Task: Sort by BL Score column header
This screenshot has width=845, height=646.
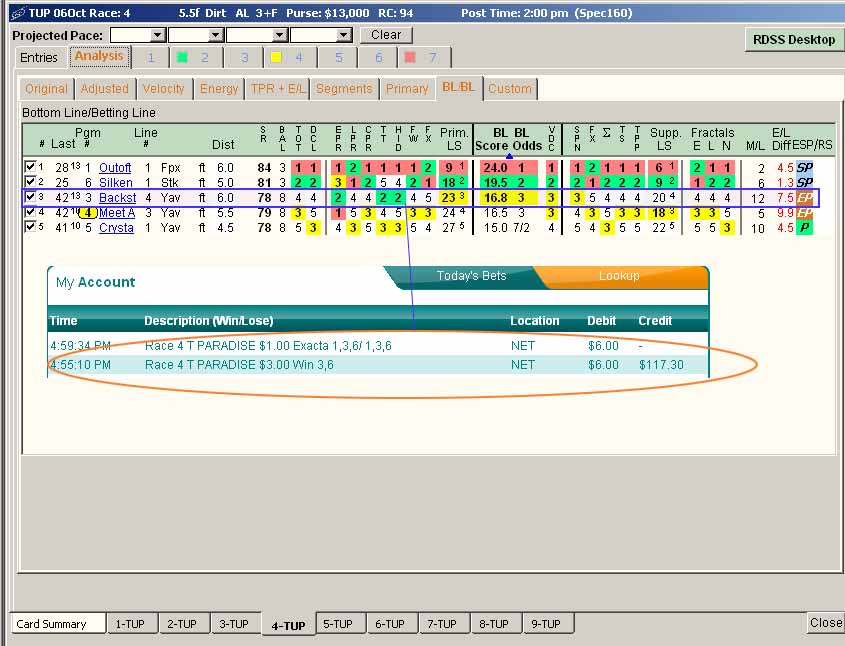Action: [x=493, y=139]
